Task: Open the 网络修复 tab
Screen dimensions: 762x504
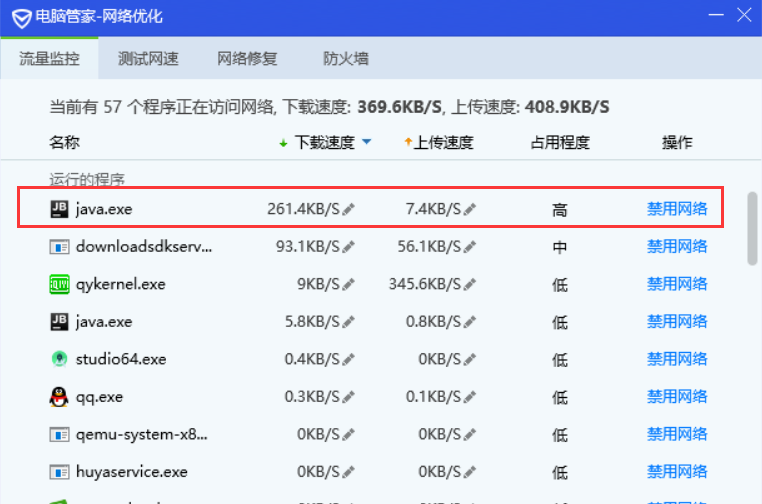Action: (247, 59)
